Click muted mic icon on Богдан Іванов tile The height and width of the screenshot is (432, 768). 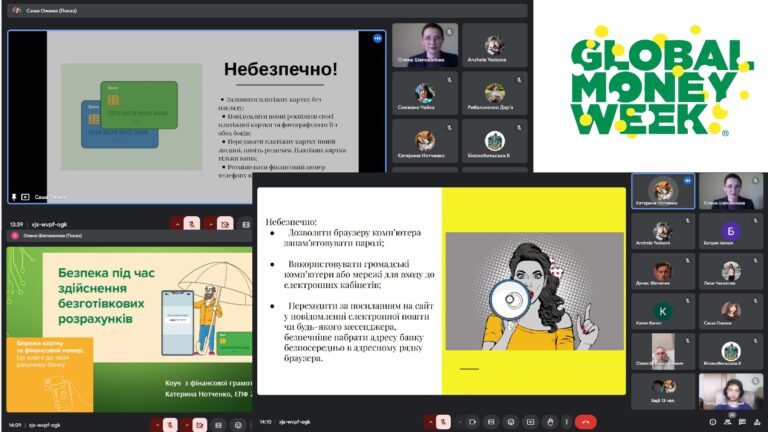point(756,220)
